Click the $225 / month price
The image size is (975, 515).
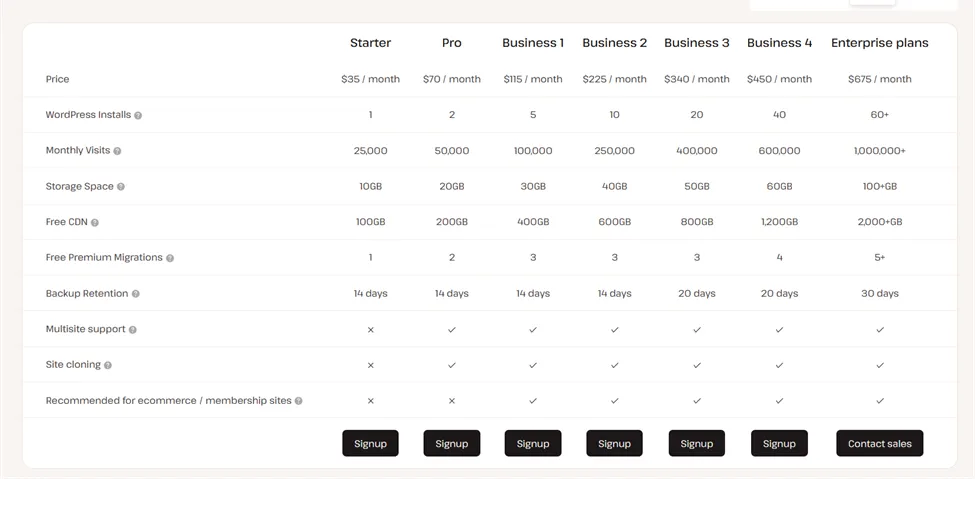click(x=614, y=79)
